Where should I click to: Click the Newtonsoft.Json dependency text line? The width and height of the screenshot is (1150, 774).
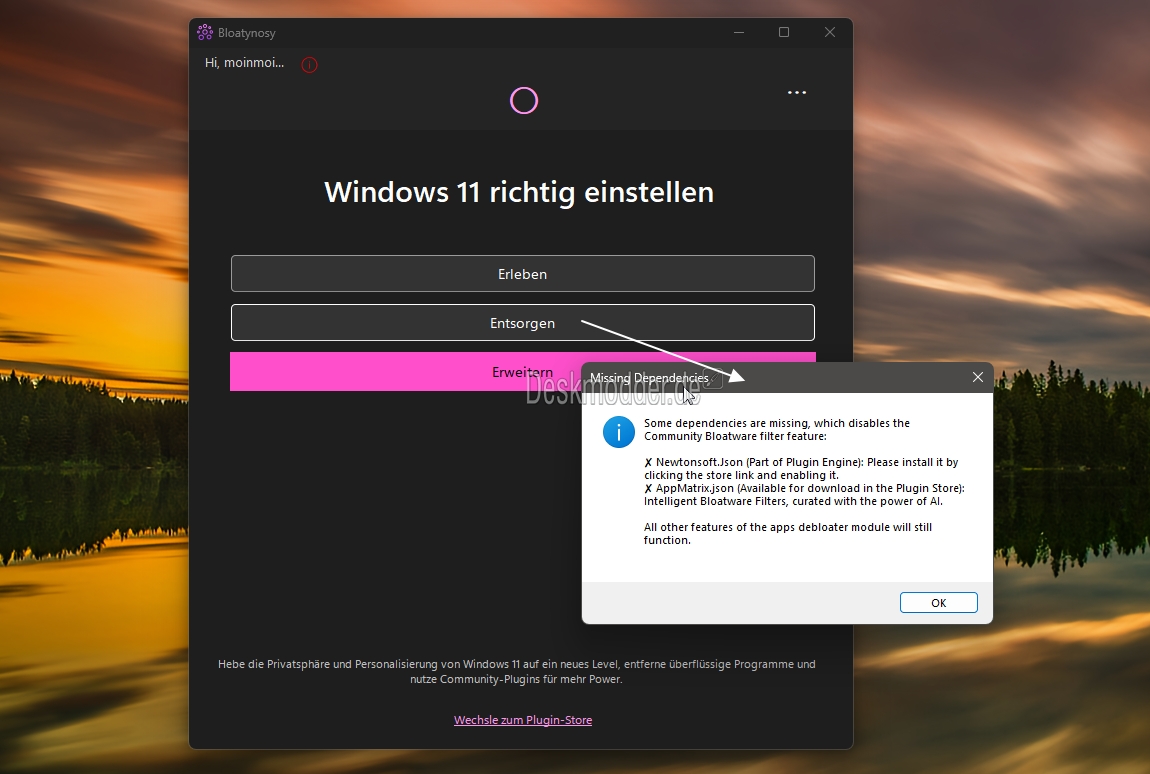(x=801, y=469)
